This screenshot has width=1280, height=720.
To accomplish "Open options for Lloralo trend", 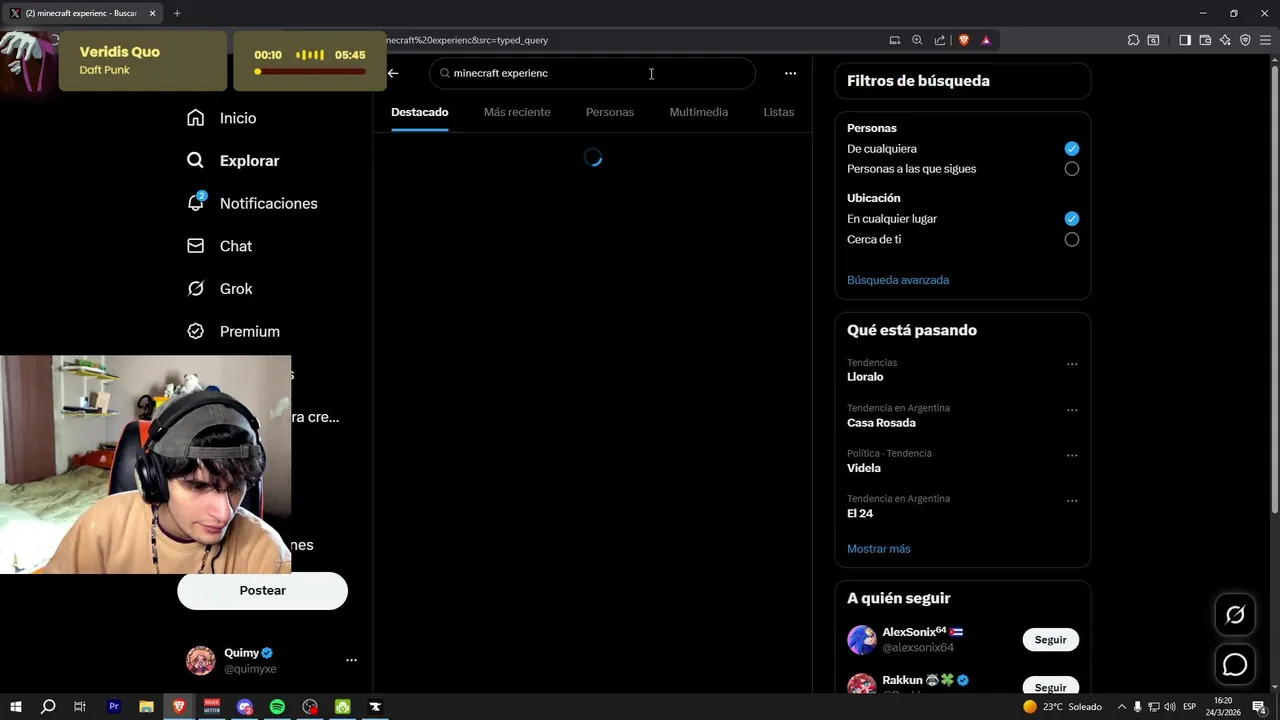I will click(1072, 364).
